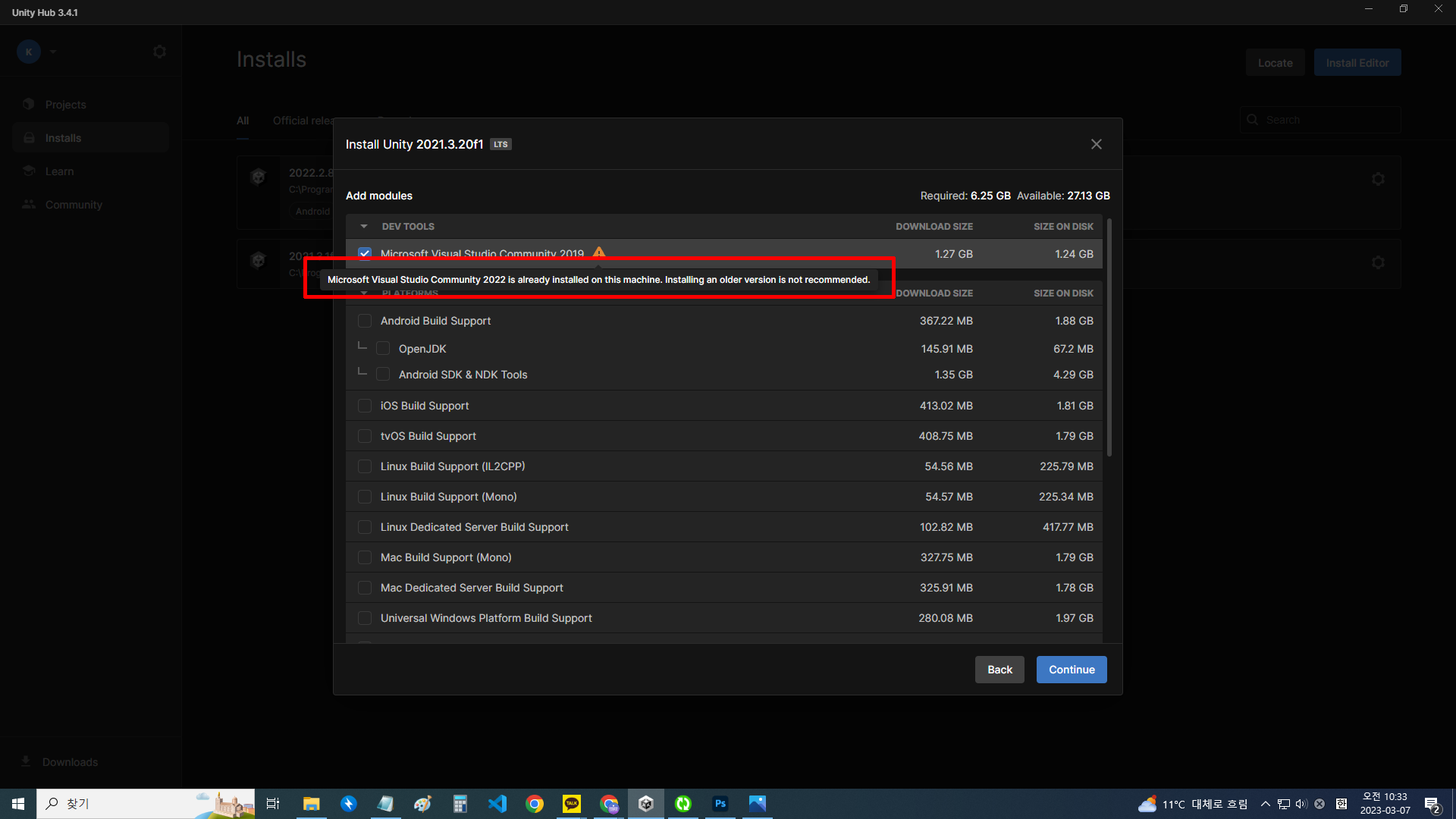
Task: Select the All installs tab
Action: (x=243, y=121)
